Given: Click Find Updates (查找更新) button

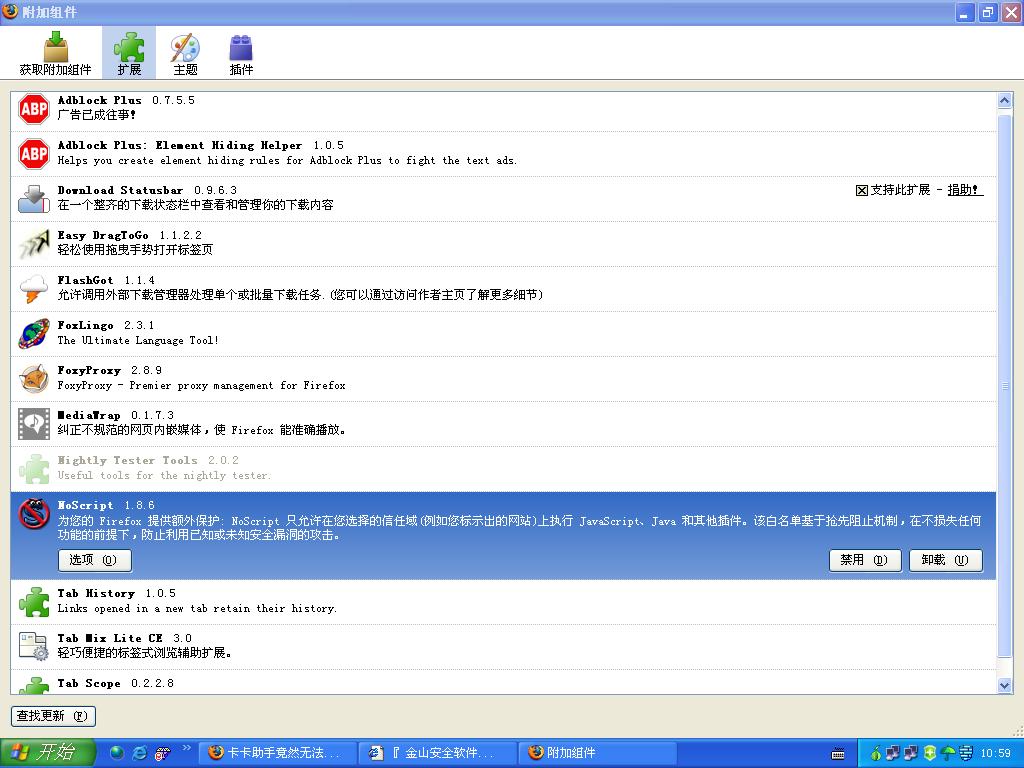Looking at the screenshot, I should (x=54, y=716).
